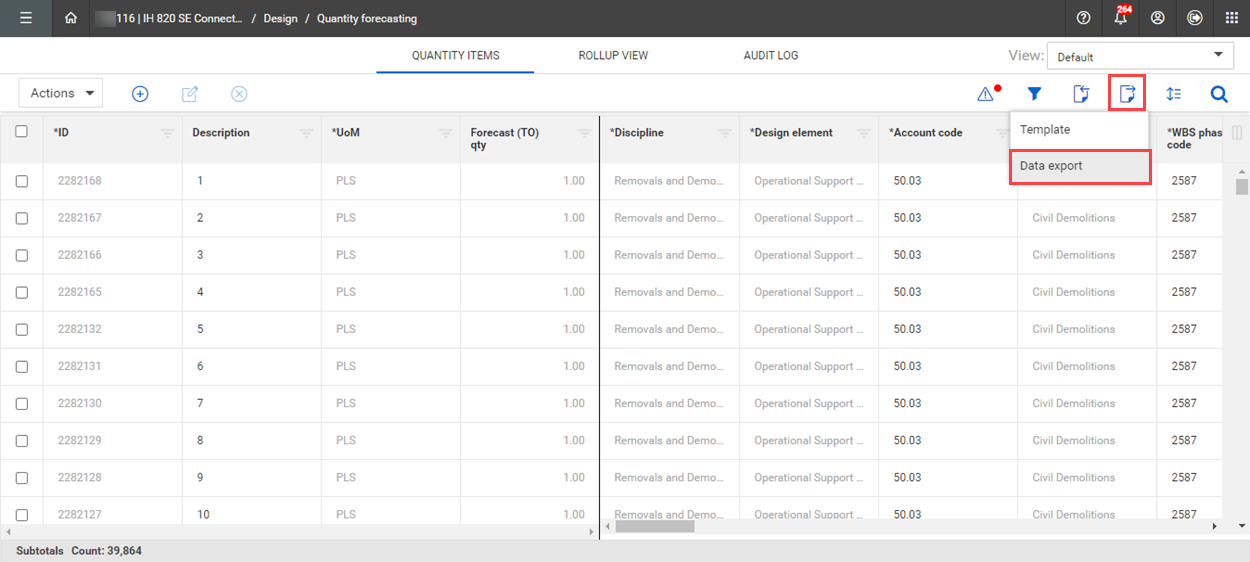
Task: Select the checkbox for row 2282165
Action: tap(22, 292)
